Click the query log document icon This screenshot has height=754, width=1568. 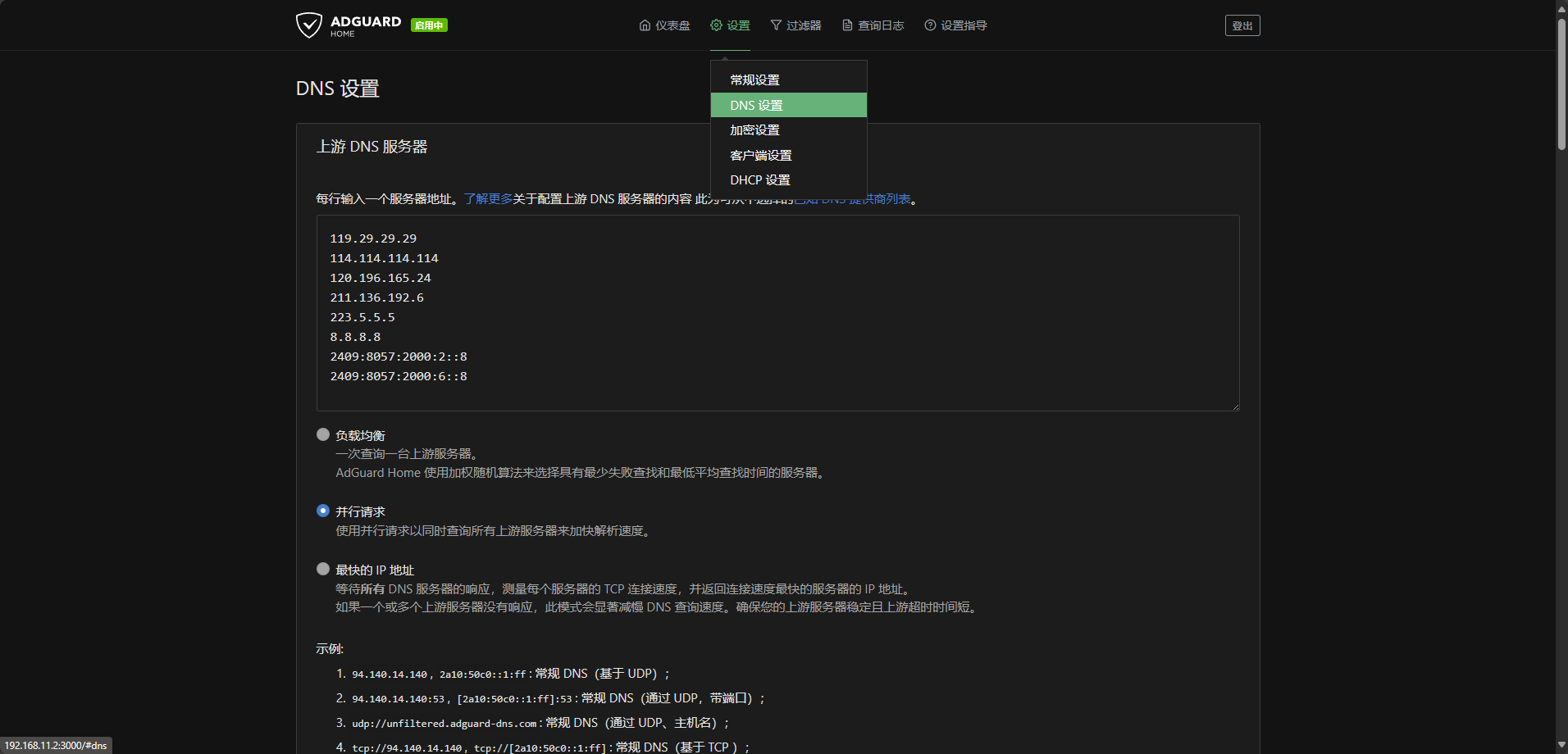(x=847, y=25)
